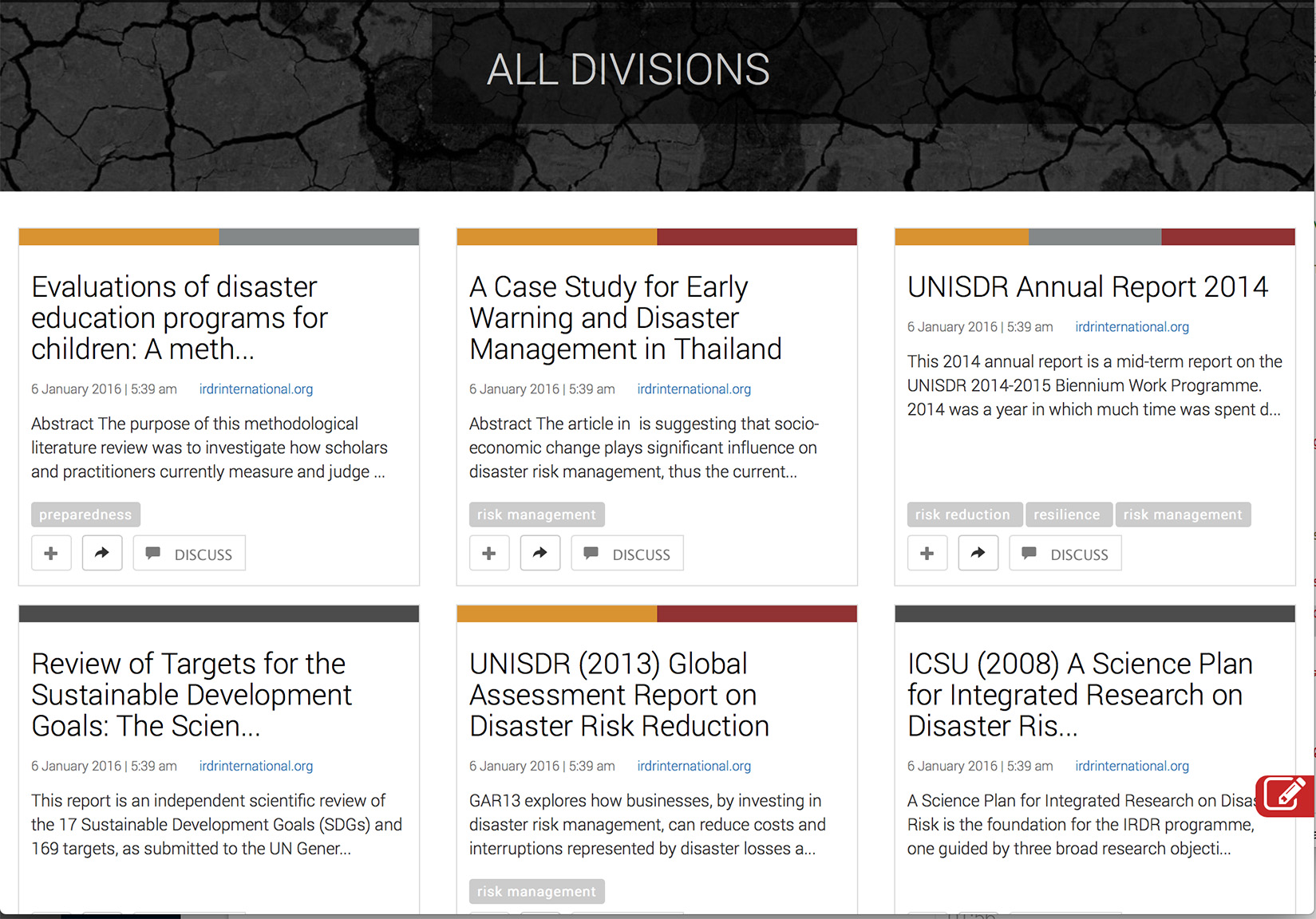
Task: Open Review of Targets for Sustainable Development title
Action: tap(192, 695)
